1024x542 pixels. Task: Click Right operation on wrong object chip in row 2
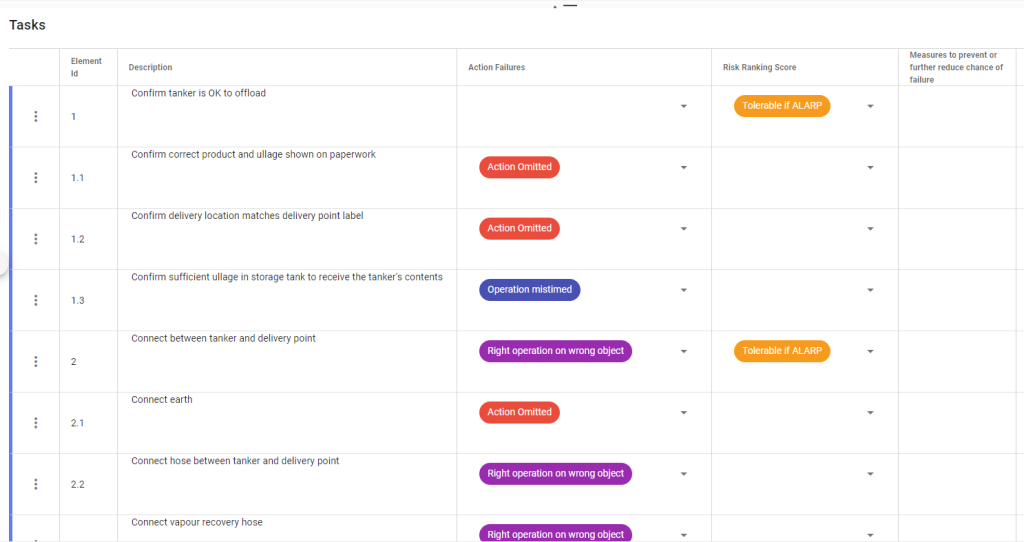tap(555, 351)
